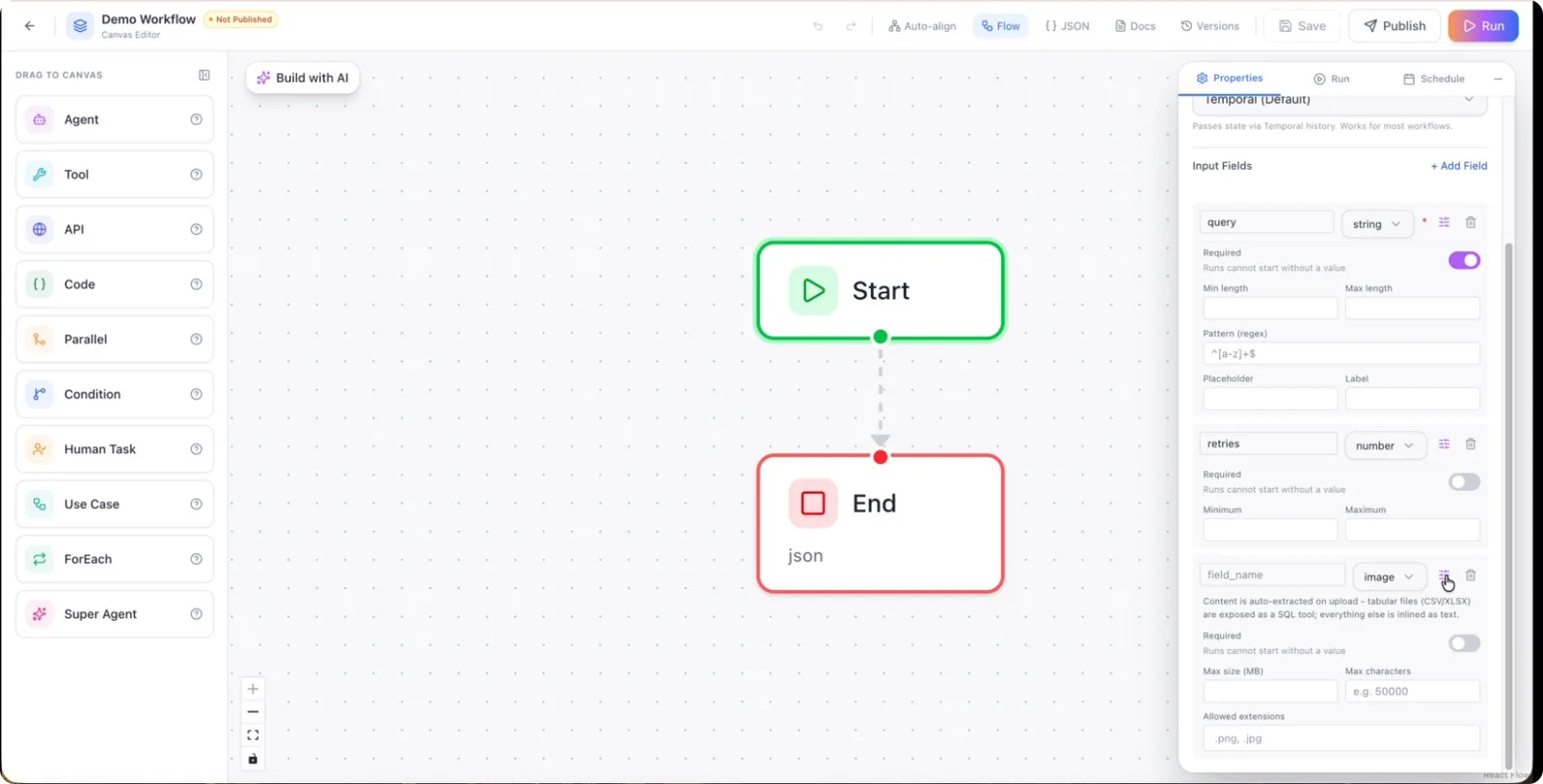Lock the canvas interactivity
This screenshot has width=1543, height=784.
(253, 759)
